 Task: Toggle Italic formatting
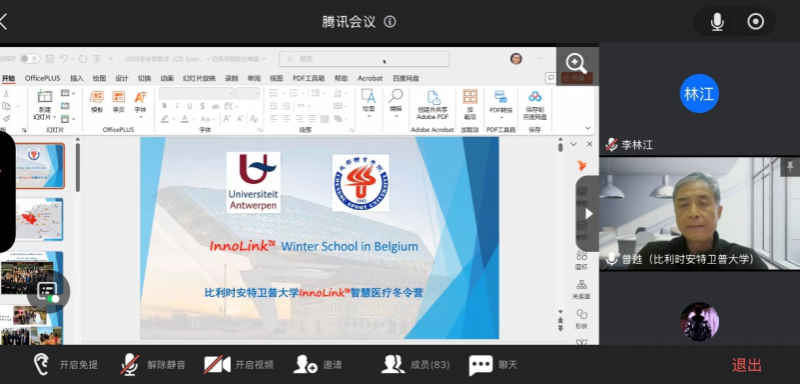point(177,106)
